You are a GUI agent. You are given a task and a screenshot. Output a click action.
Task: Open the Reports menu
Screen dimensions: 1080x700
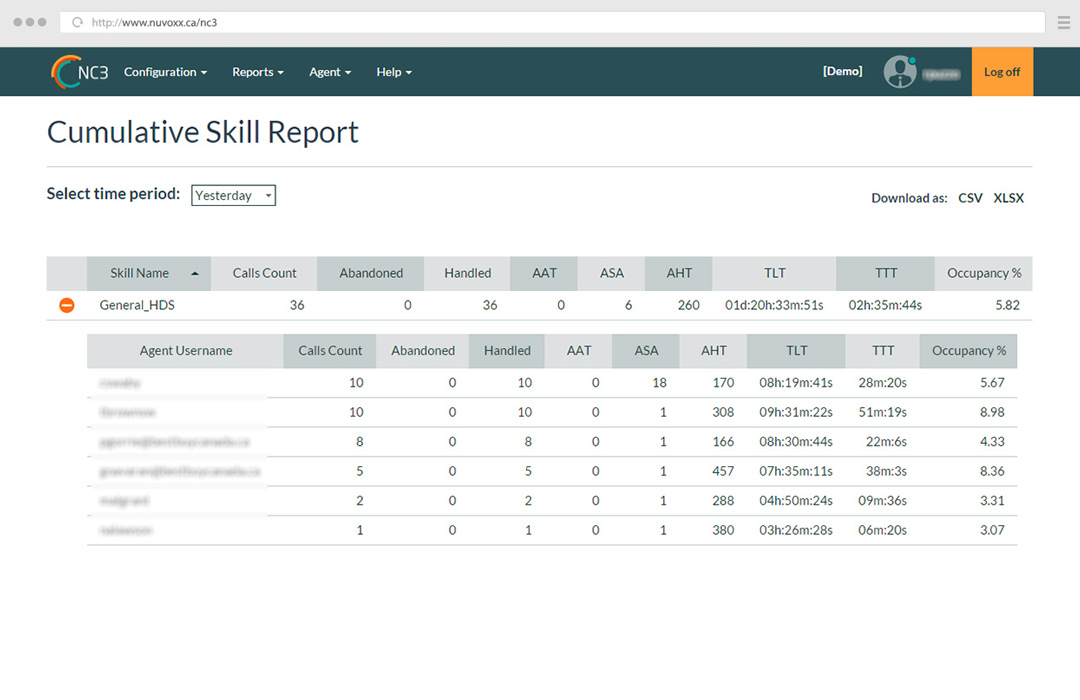[258, 72]
